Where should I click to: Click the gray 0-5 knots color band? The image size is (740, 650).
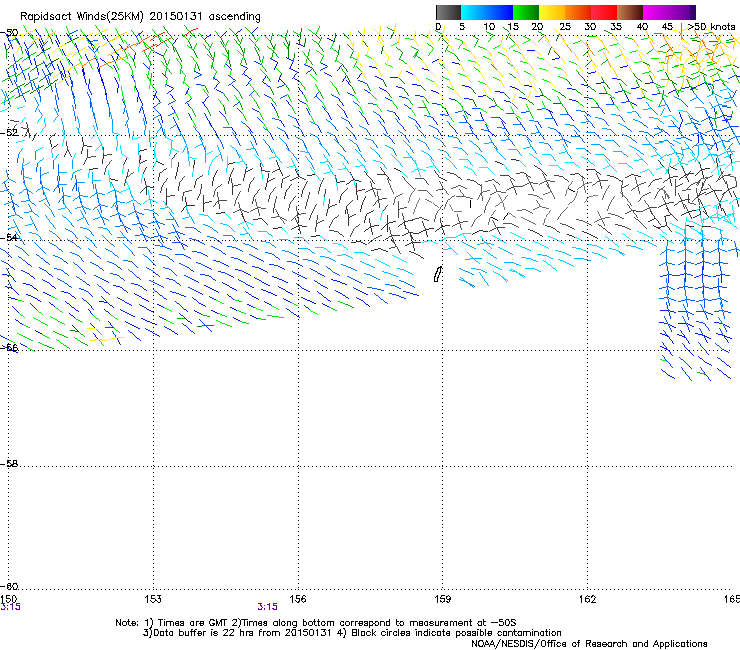[448, 12]
